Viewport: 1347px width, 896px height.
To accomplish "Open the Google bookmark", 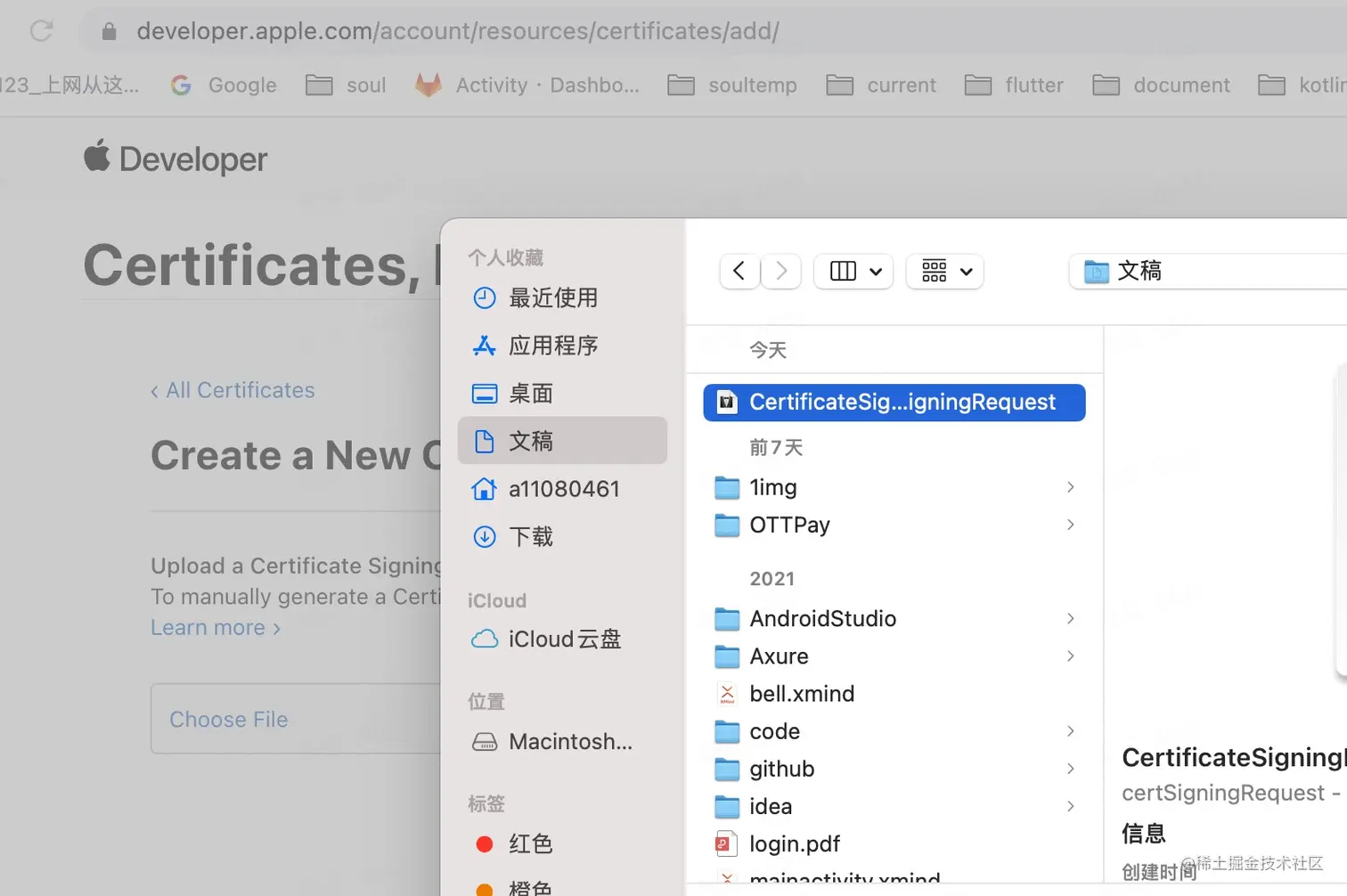I will pyautogui.click(x=224, y=86).
